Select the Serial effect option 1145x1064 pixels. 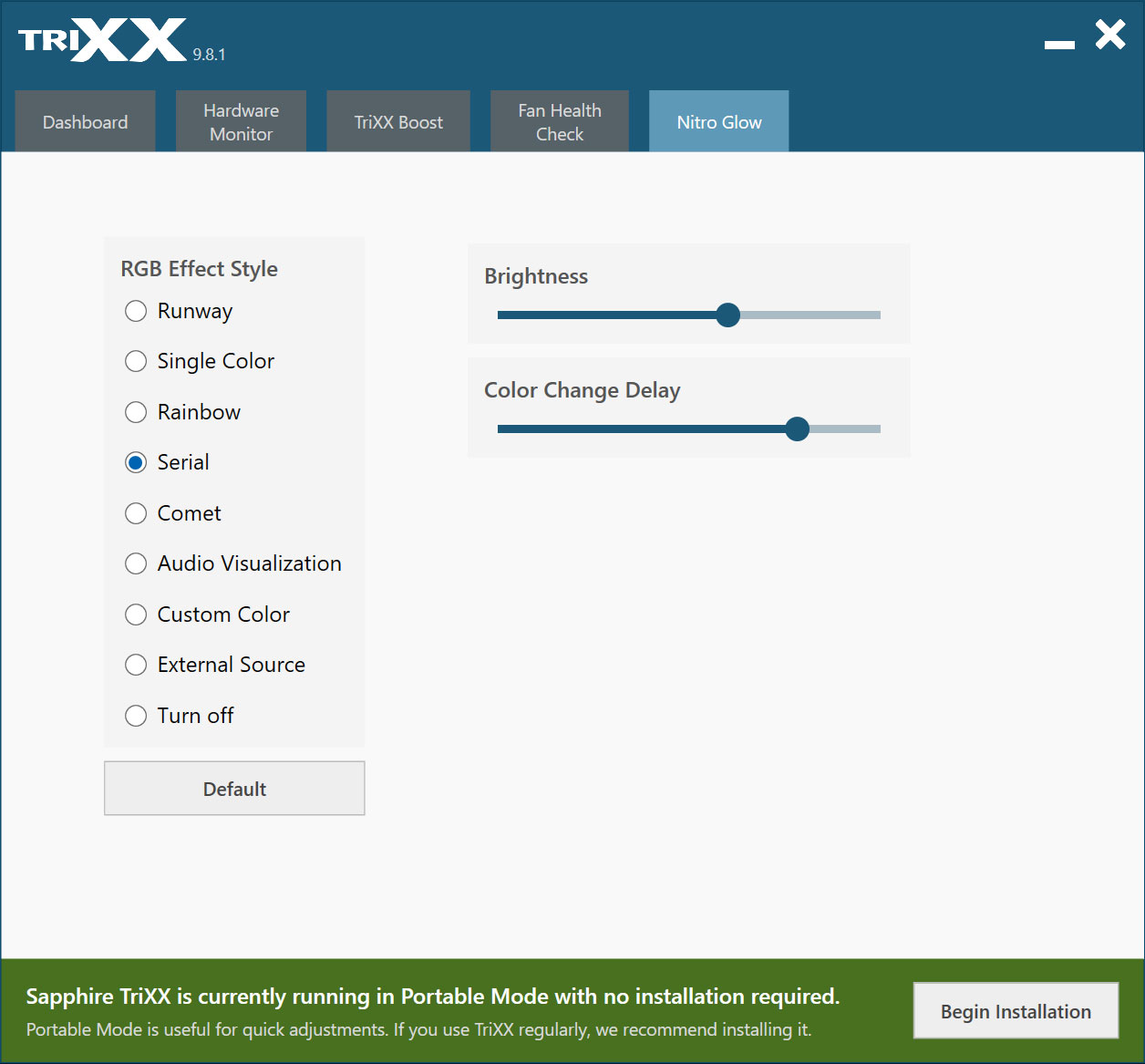(136, 463)
